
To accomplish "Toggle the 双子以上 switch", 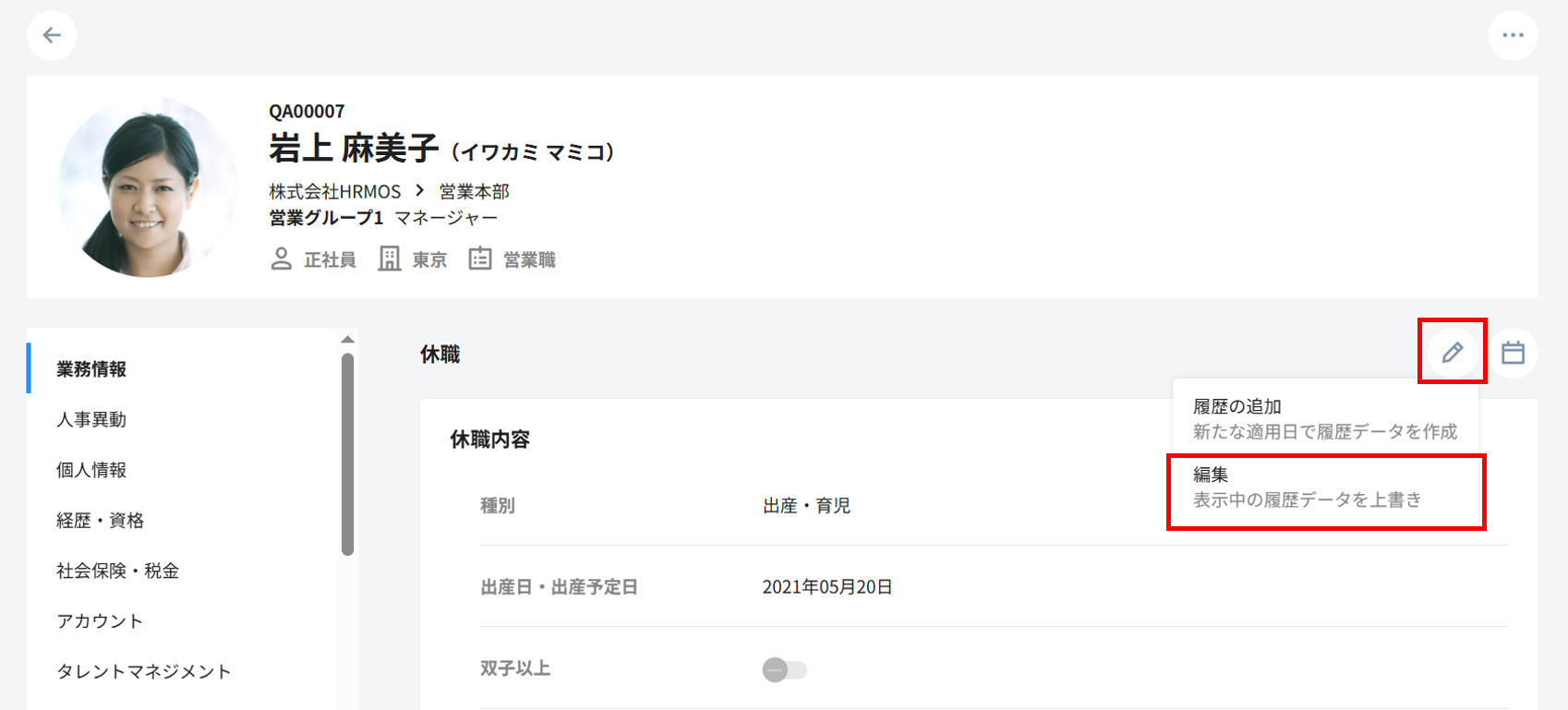I will pyautogui.click(x=784, y=669).
